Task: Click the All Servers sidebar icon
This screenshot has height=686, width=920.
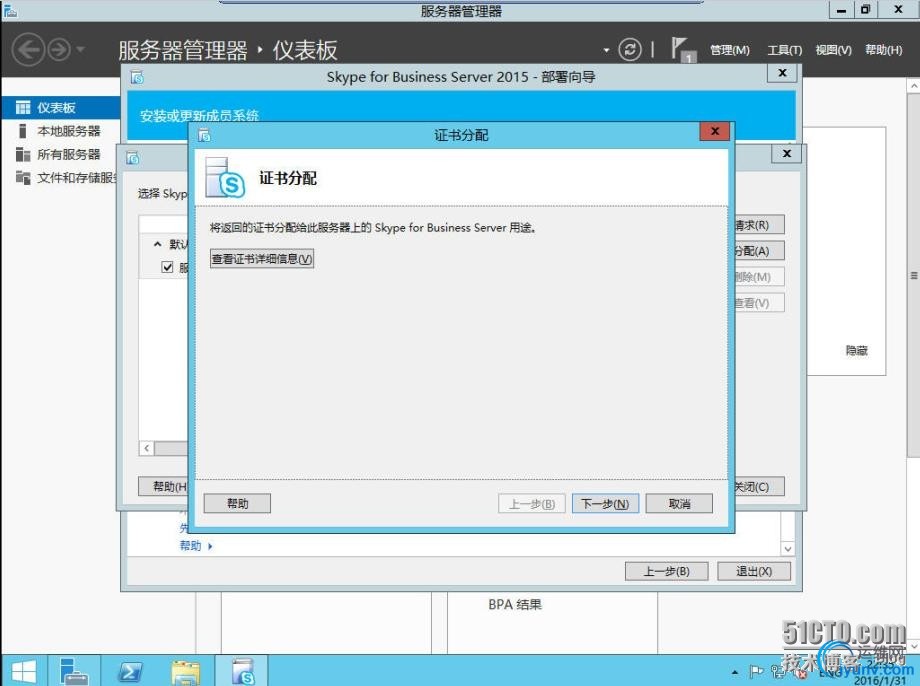Action: click(23, 154)
